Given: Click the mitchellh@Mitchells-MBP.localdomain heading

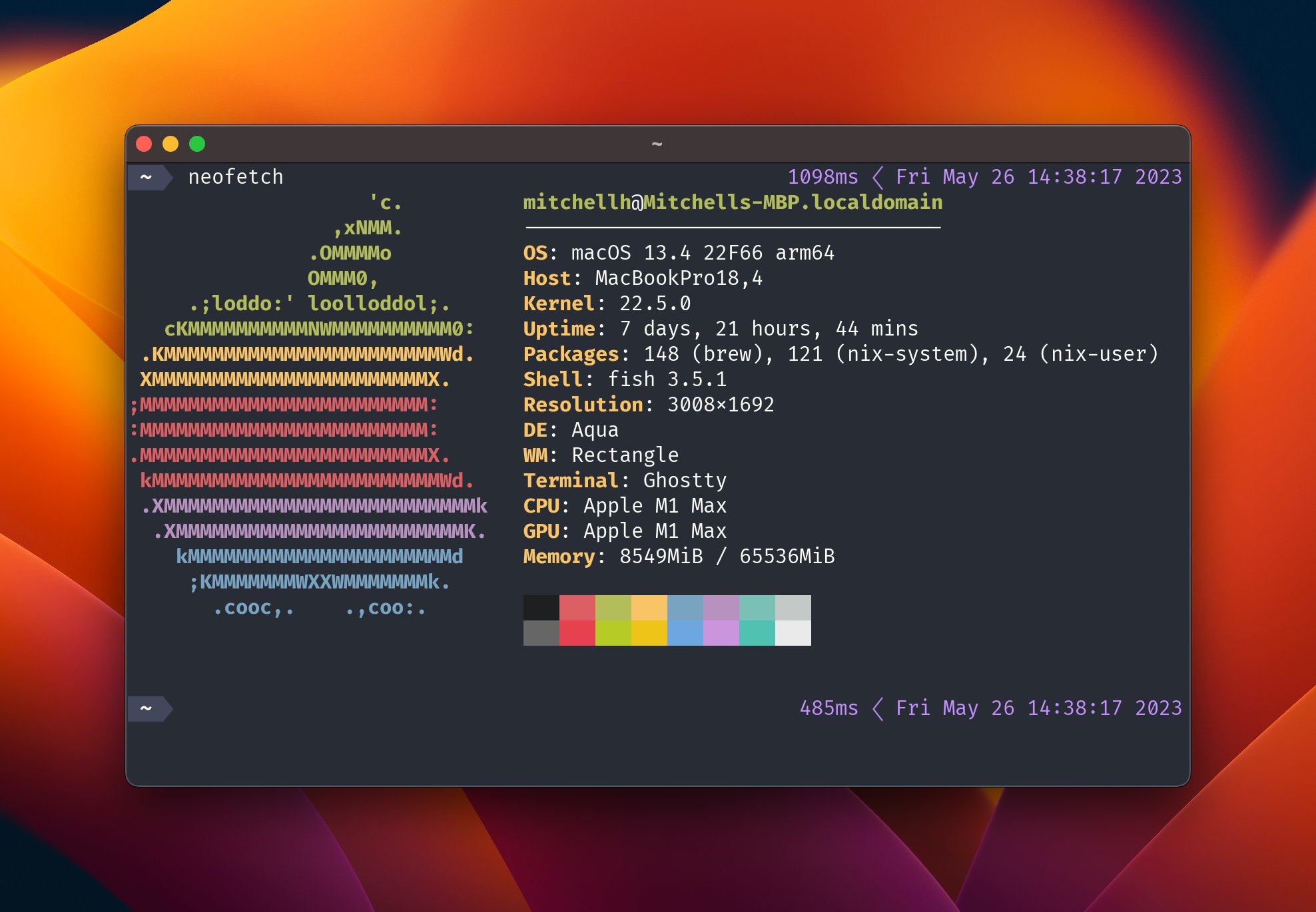Looking at the screenshot, I should pos(733,202).
